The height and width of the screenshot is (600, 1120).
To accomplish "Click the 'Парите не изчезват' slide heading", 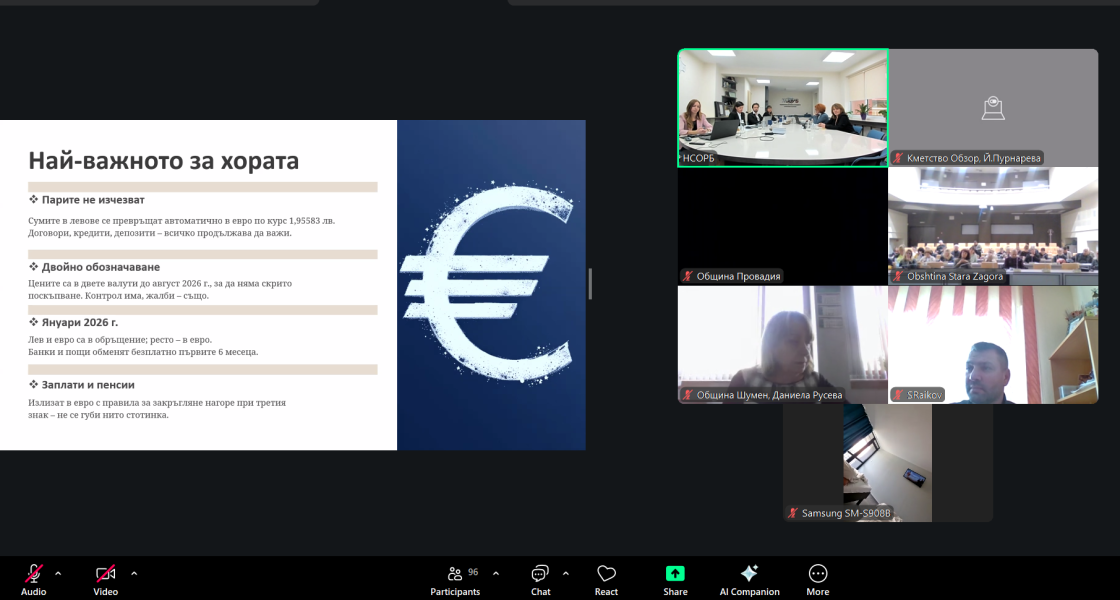I will [93, 200].
